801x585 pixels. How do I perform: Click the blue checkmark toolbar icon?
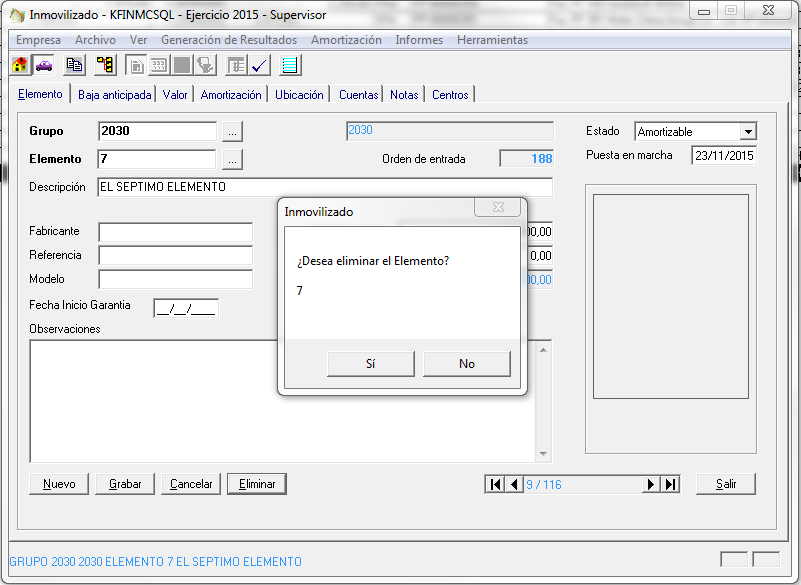259,66
